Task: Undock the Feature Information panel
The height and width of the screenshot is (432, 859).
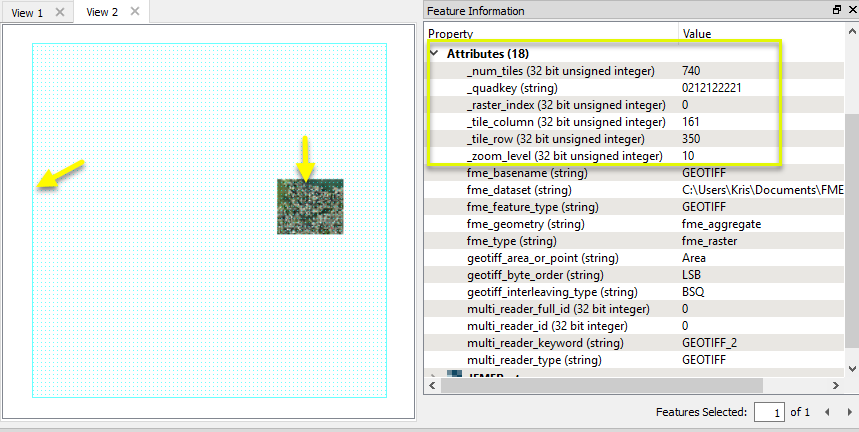Action: (x=837, y=10)
